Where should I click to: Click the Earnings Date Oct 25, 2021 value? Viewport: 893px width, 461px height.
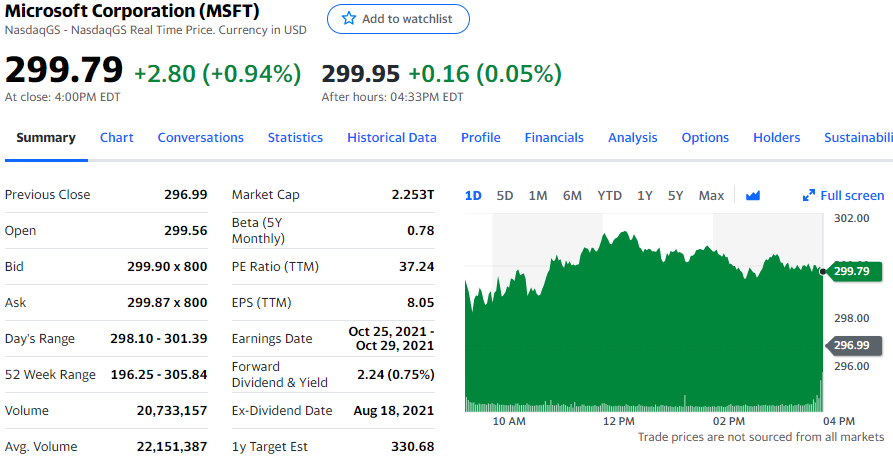(x=391, y=338)
